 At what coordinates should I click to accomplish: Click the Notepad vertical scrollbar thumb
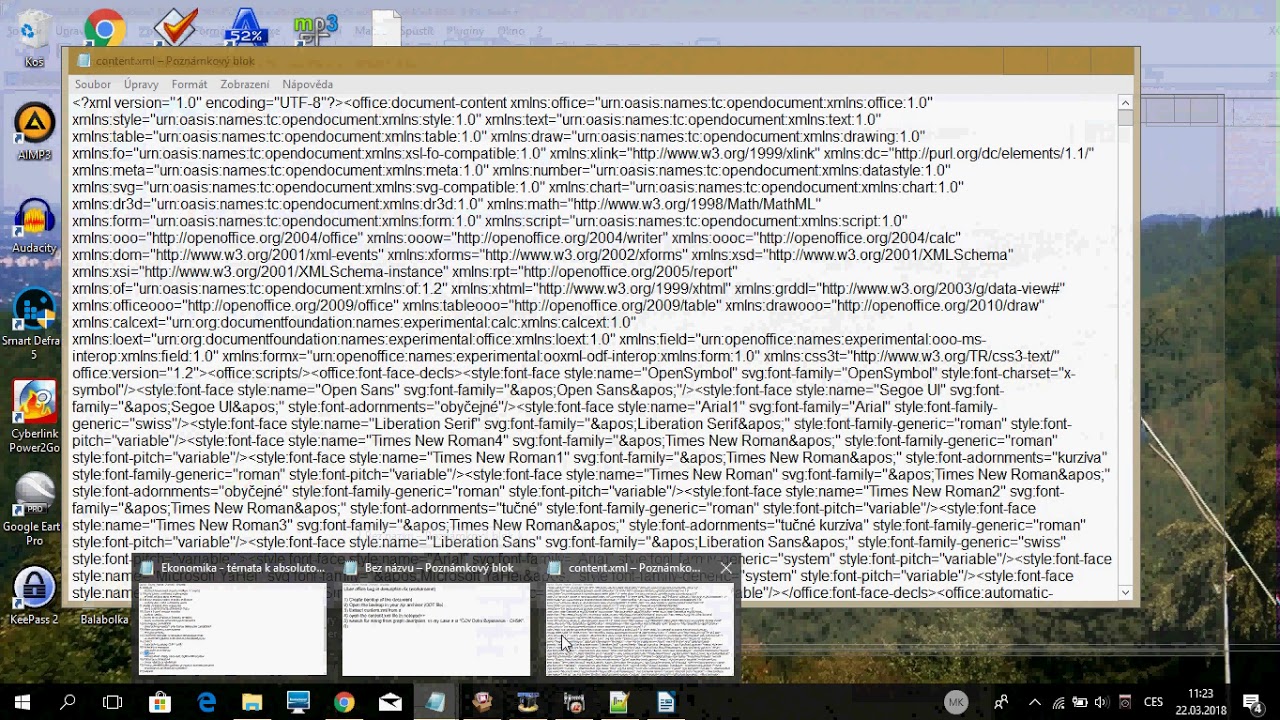pyautogui.click(x=1125, y=118)
